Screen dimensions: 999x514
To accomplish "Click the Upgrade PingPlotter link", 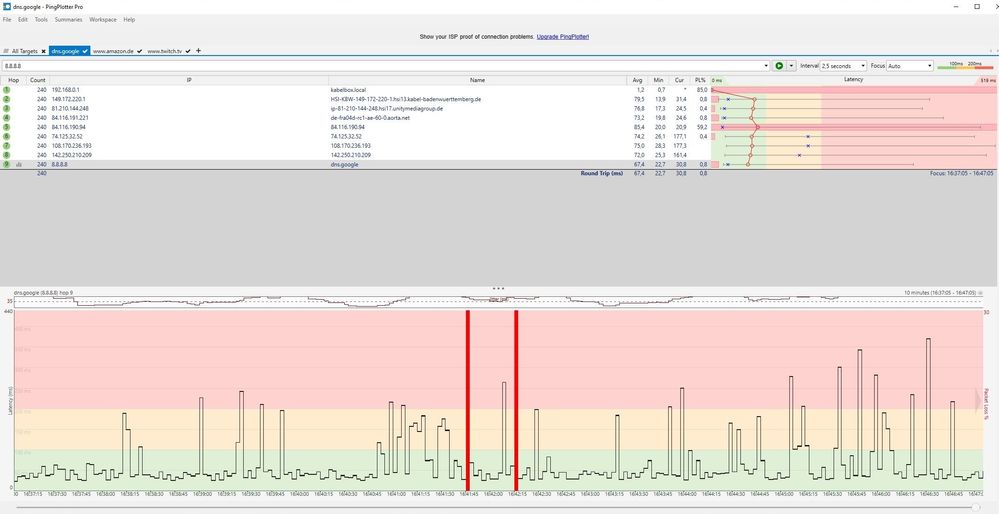I will [x=563, y=37].
